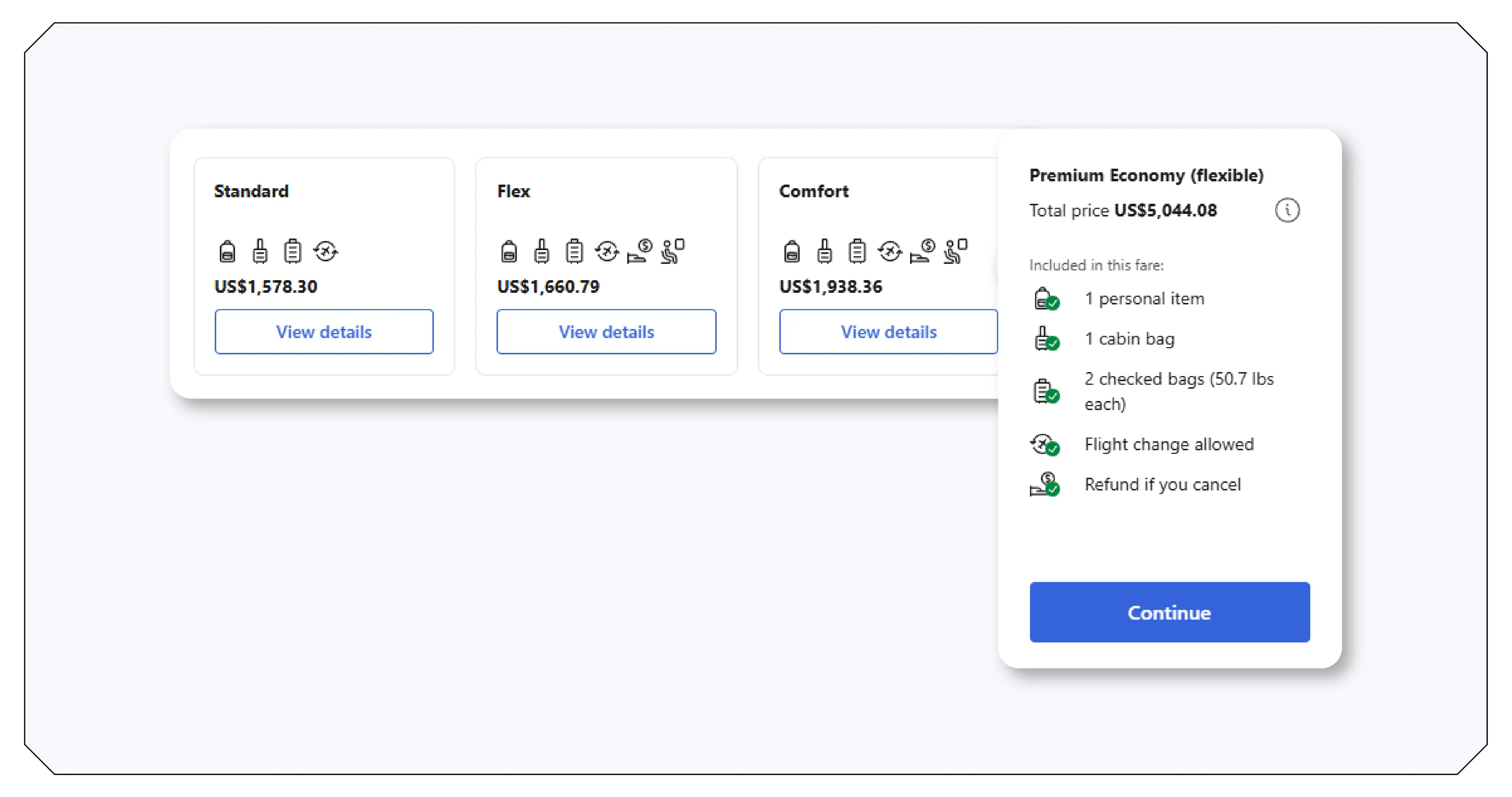
Task: Click the Comfort fare title
Action: (x=813, y=191)
